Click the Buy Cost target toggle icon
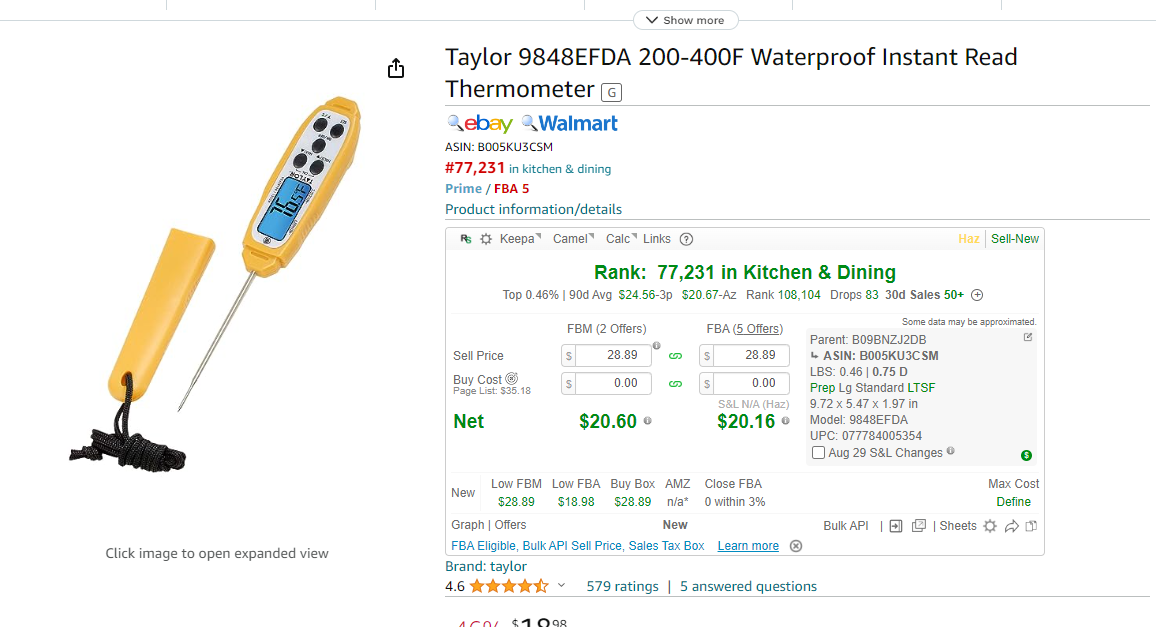The width and height of the screenshot is (1156, 627). pos(512,378)
